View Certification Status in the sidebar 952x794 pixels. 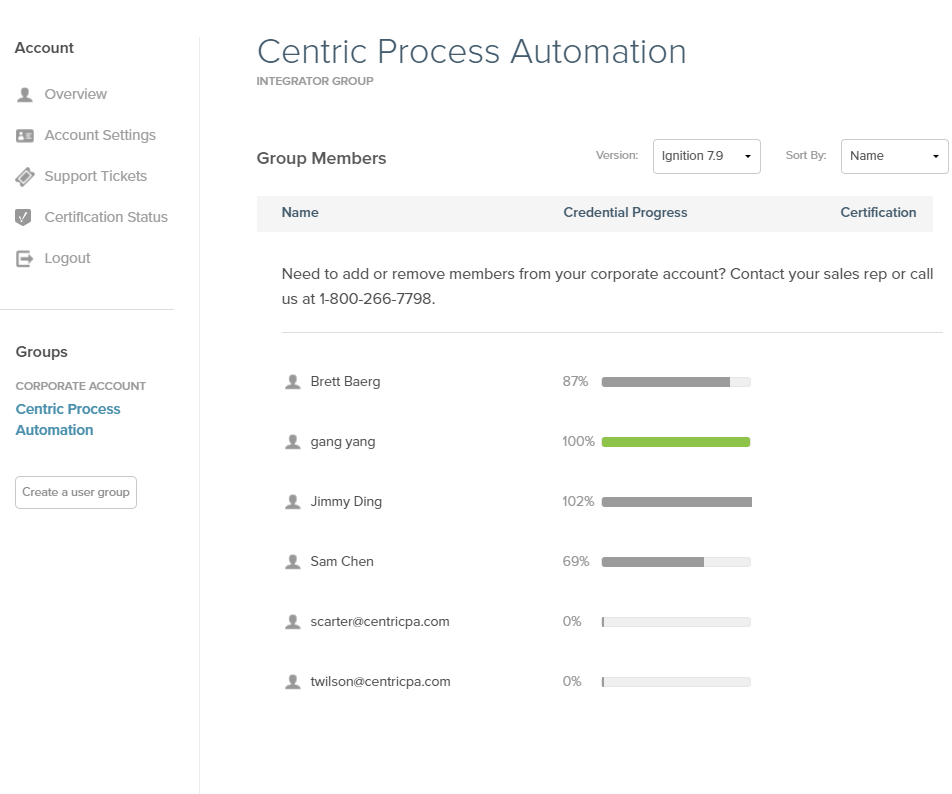pyautogui.click(x=106, y=217)
